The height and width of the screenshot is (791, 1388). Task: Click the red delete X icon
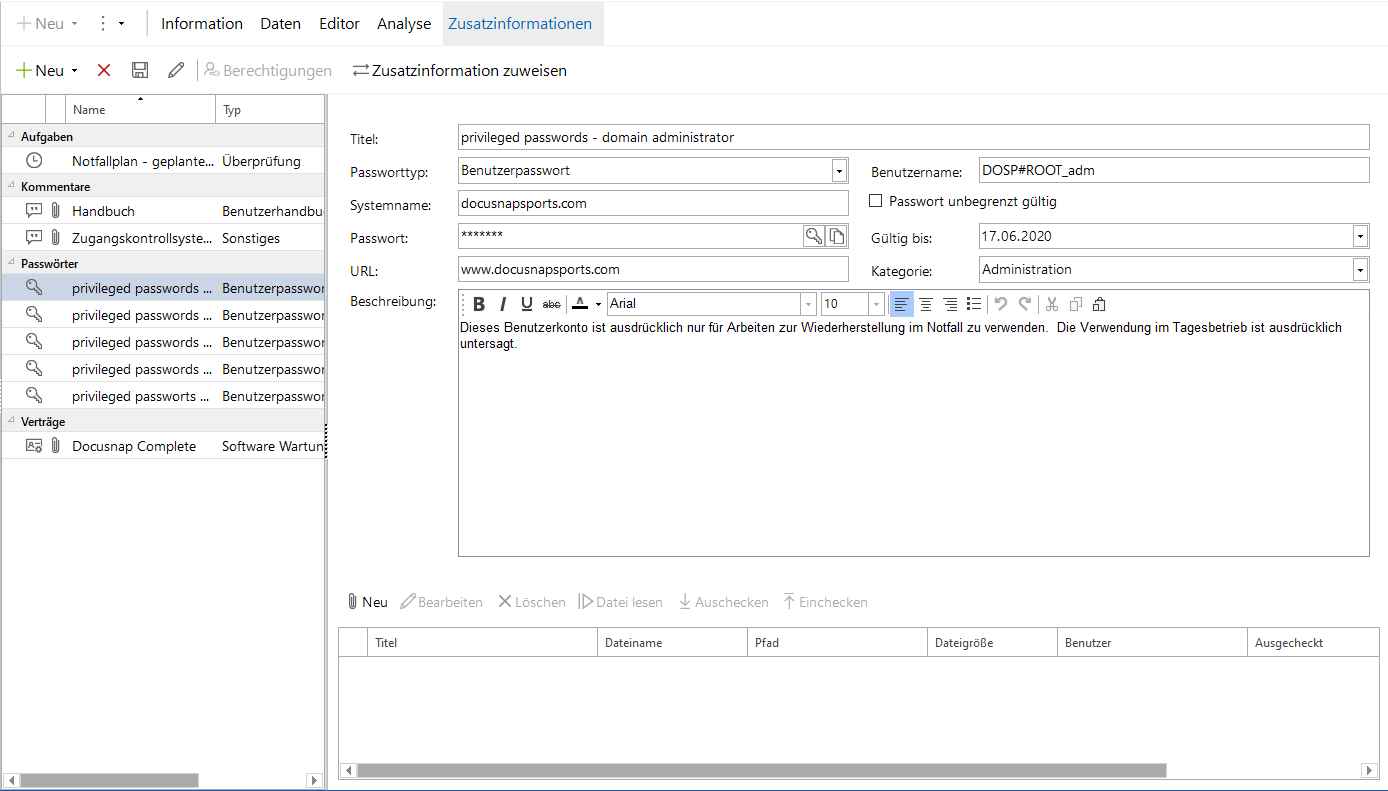(x=104, y=70)
